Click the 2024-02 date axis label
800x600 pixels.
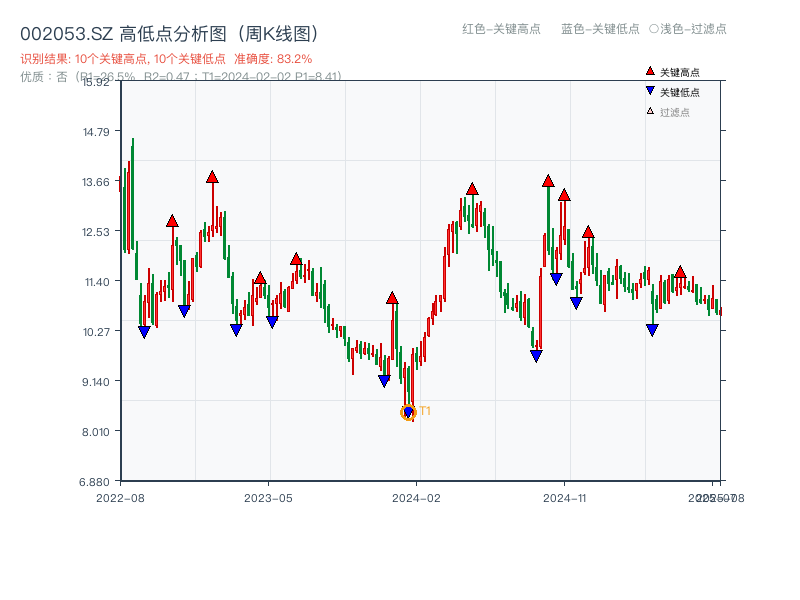pyautogui.click(x=416, y=498)
